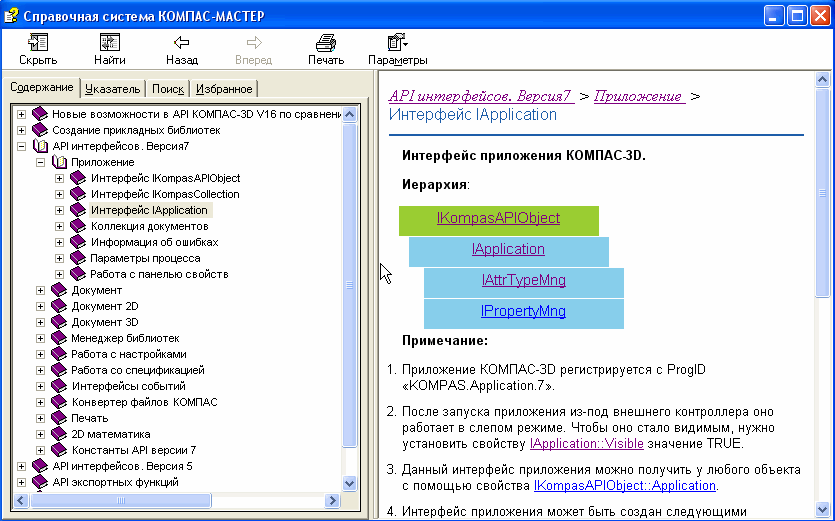Open the IApplication::Visible link

pyautogui.click(x=587, y=443)
